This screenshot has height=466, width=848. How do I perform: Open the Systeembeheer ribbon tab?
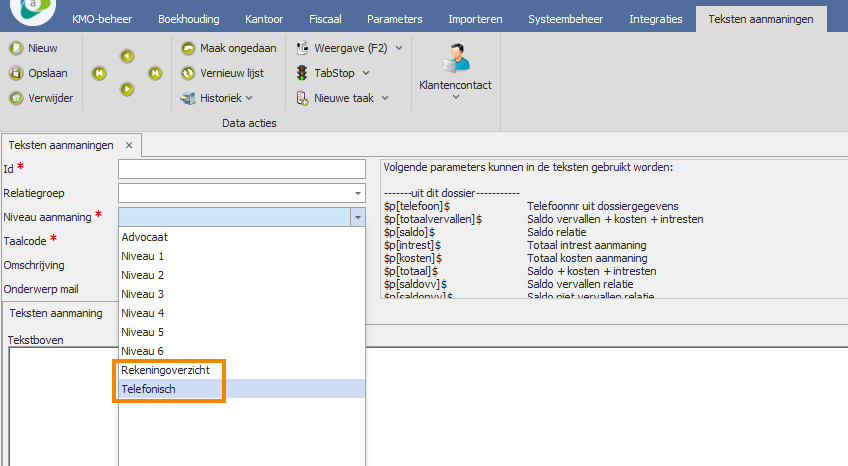point(566,19)
